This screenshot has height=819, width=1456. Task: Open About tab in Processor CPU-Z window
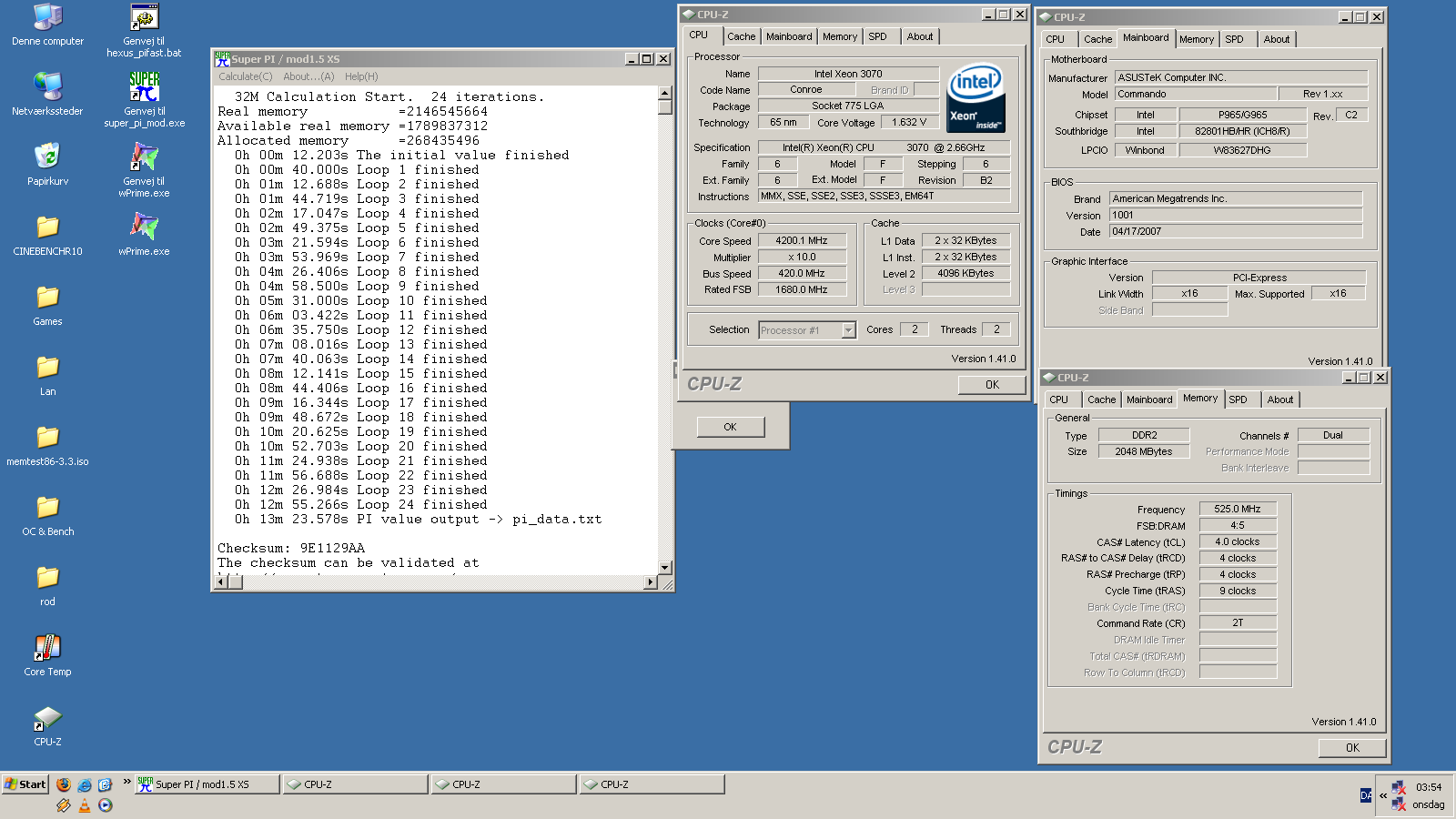pyautogui.click(x=920, y=36)
